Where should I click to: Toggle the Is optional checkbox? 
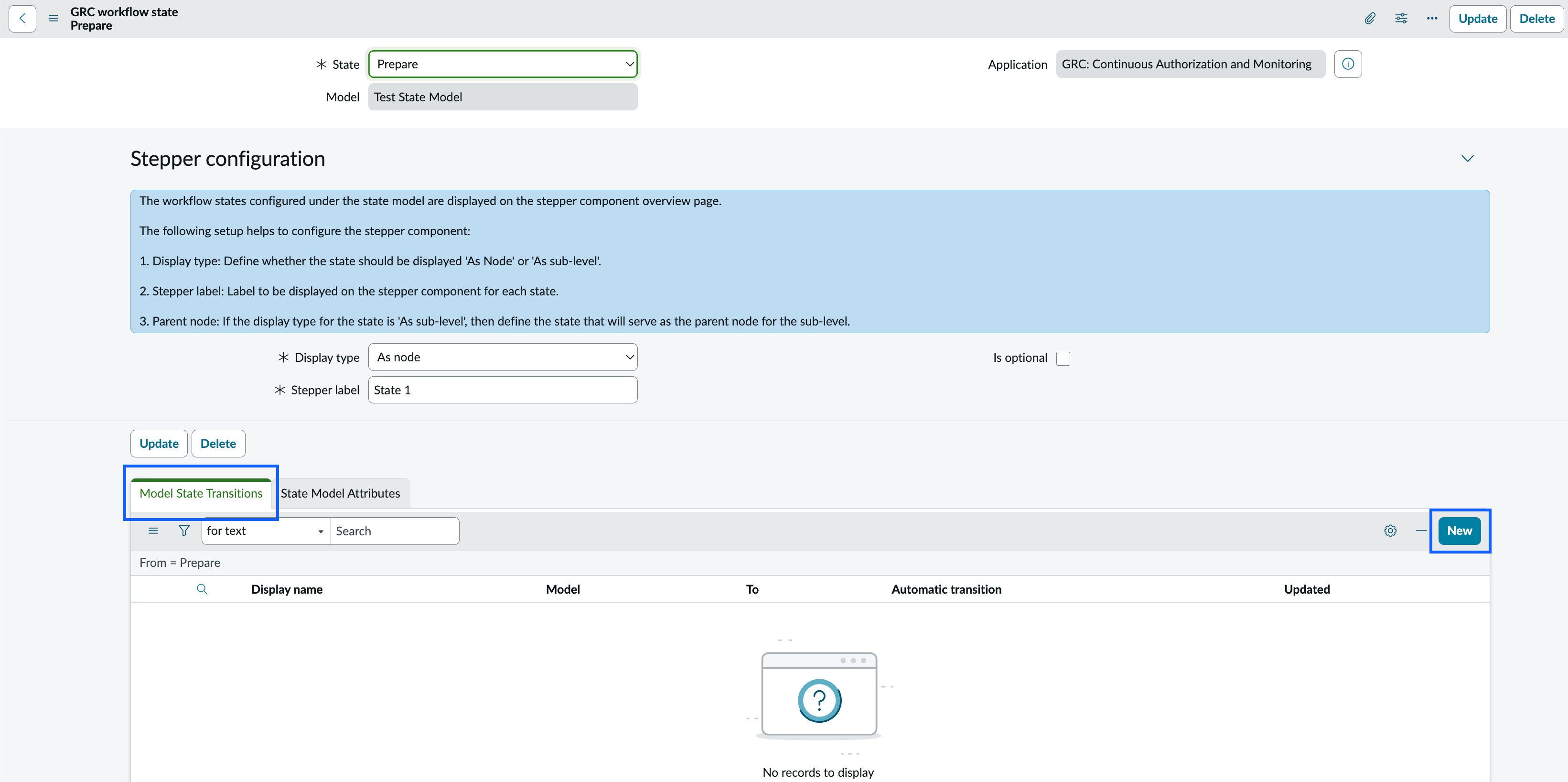pos(1063,358)
